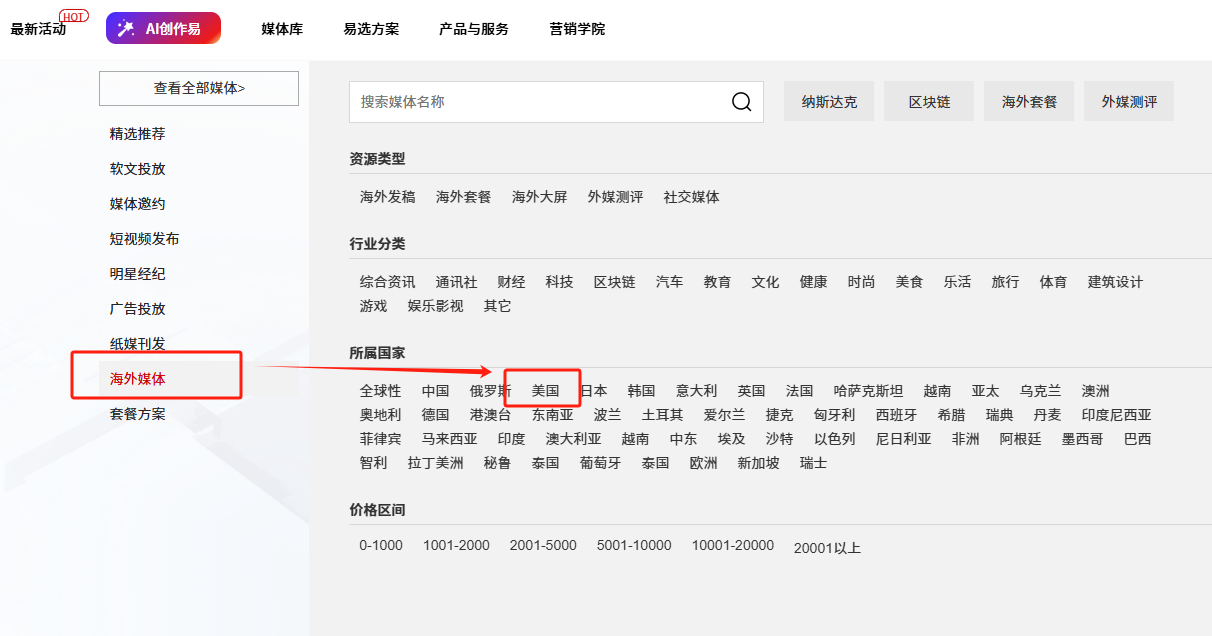
Task: Open the 营销学院 menu
Action: [577, 29]
